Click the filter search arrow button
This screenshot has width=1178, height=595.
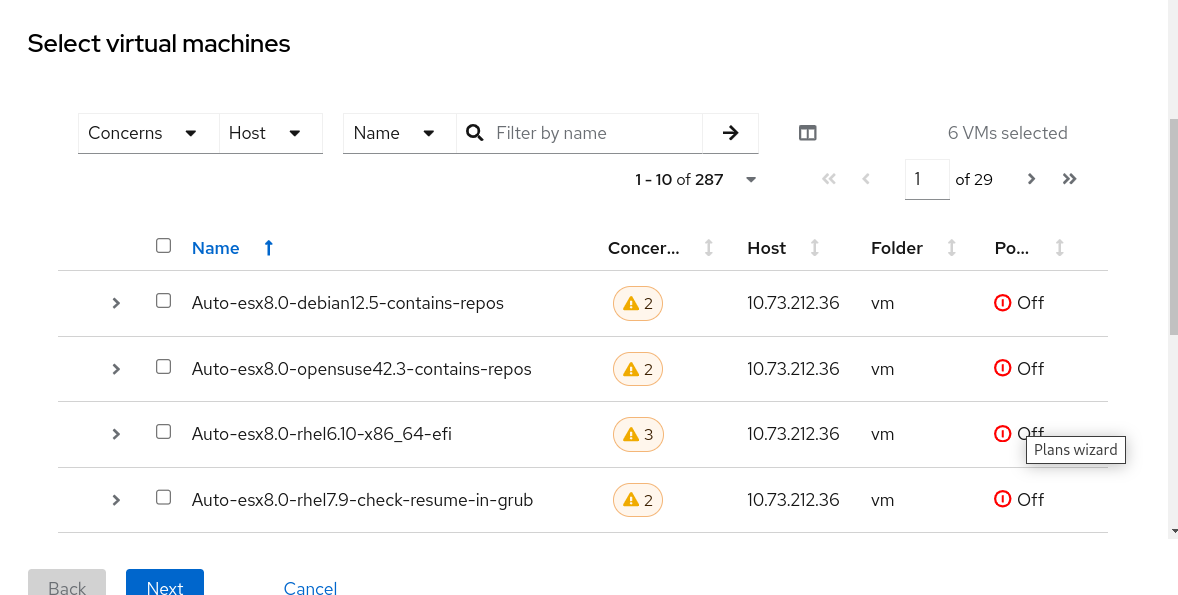(x=730, y=133)
